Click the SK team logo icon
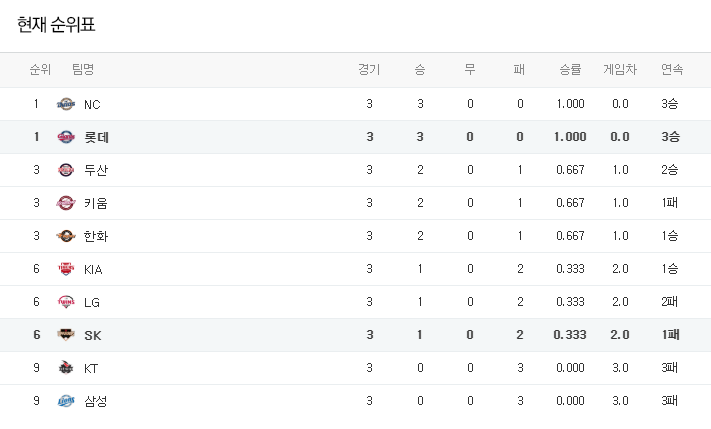 point(66,335)
